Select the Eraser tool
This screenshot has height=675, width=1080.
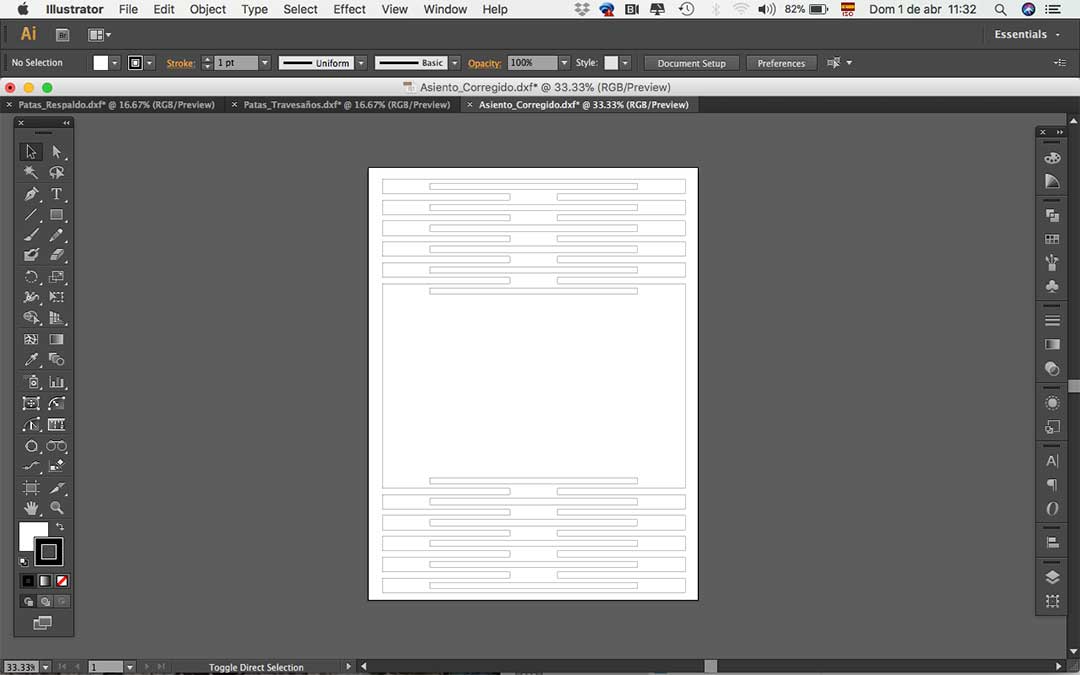[x=56, y=255]
